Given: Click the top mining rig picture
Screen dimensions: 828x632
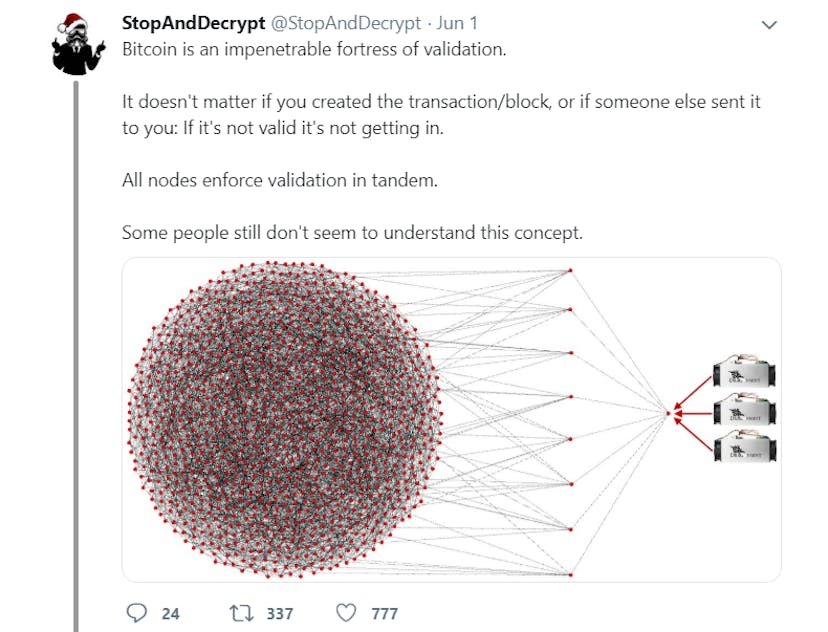Looking at the screenshot, I should (745, 373).
